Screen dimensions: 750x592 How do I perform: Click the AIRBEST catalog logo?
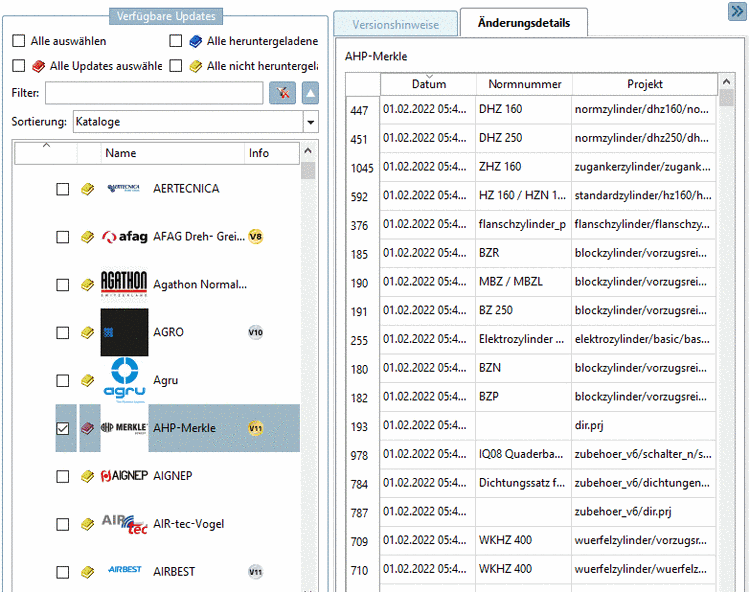pos(124,570)
